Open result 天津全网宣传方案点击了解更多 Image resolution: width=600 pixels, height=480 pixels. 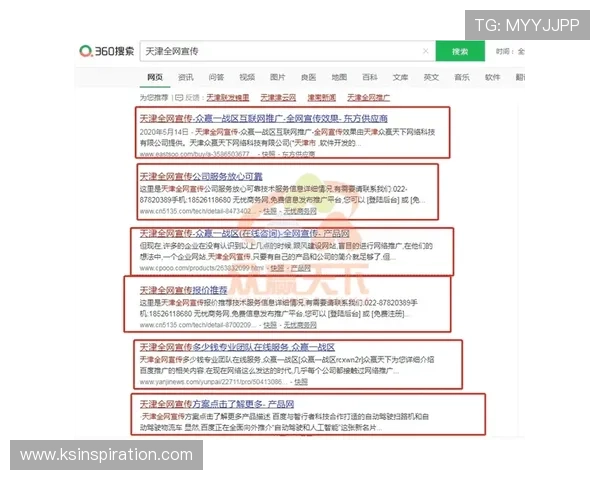coord(217,404)
